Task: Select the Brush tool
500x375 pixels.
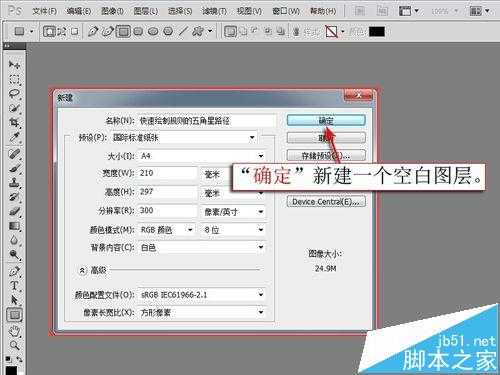Action: (x=14, y=168)
